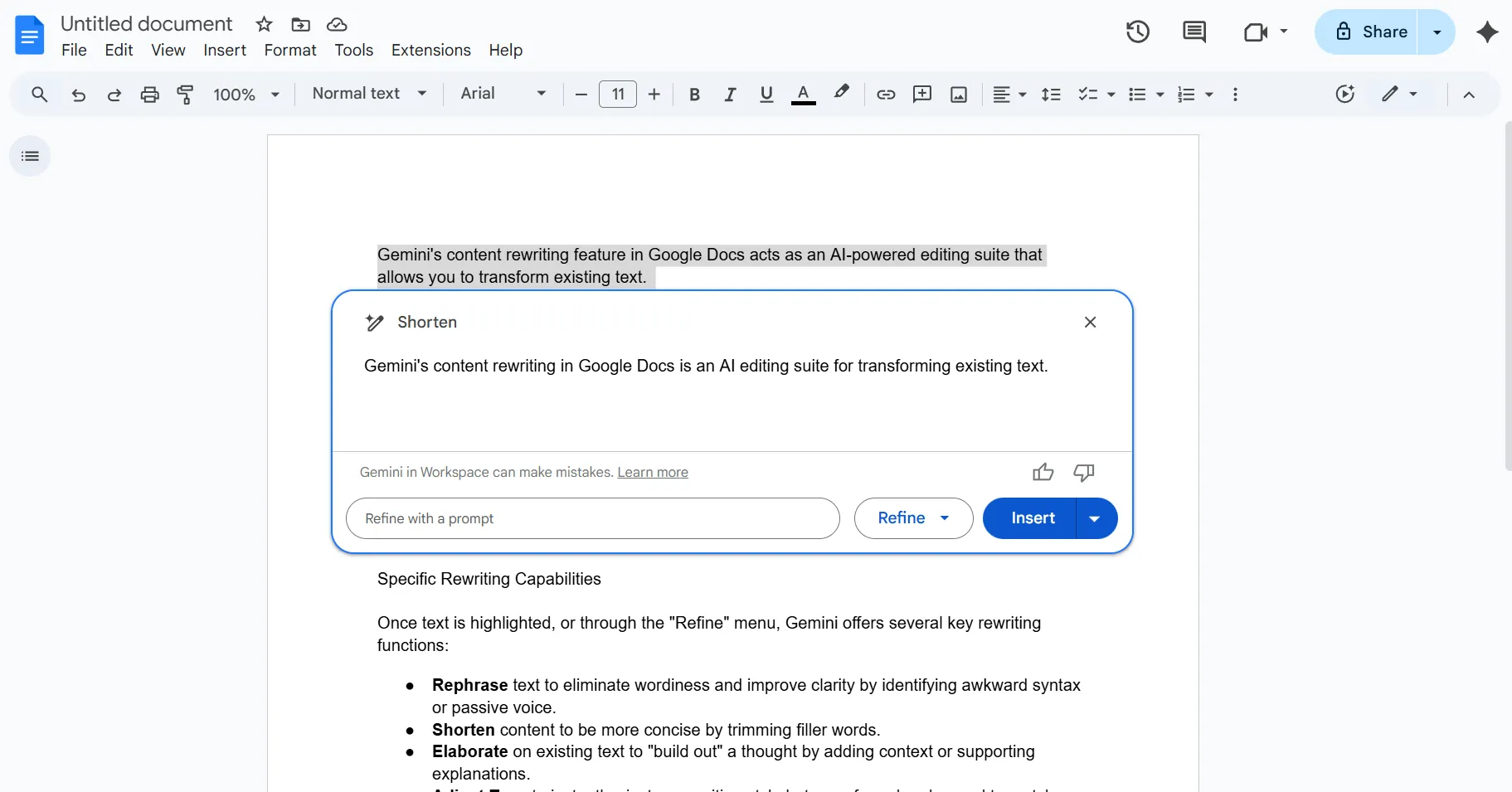Star the Untitled document
Screen dimensions: 1512x792
click(265, 24)
